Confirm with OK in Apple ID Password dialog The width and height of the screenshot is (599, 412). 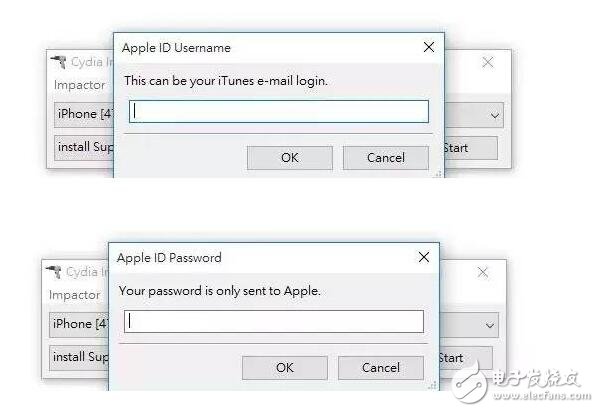[285, 368]
